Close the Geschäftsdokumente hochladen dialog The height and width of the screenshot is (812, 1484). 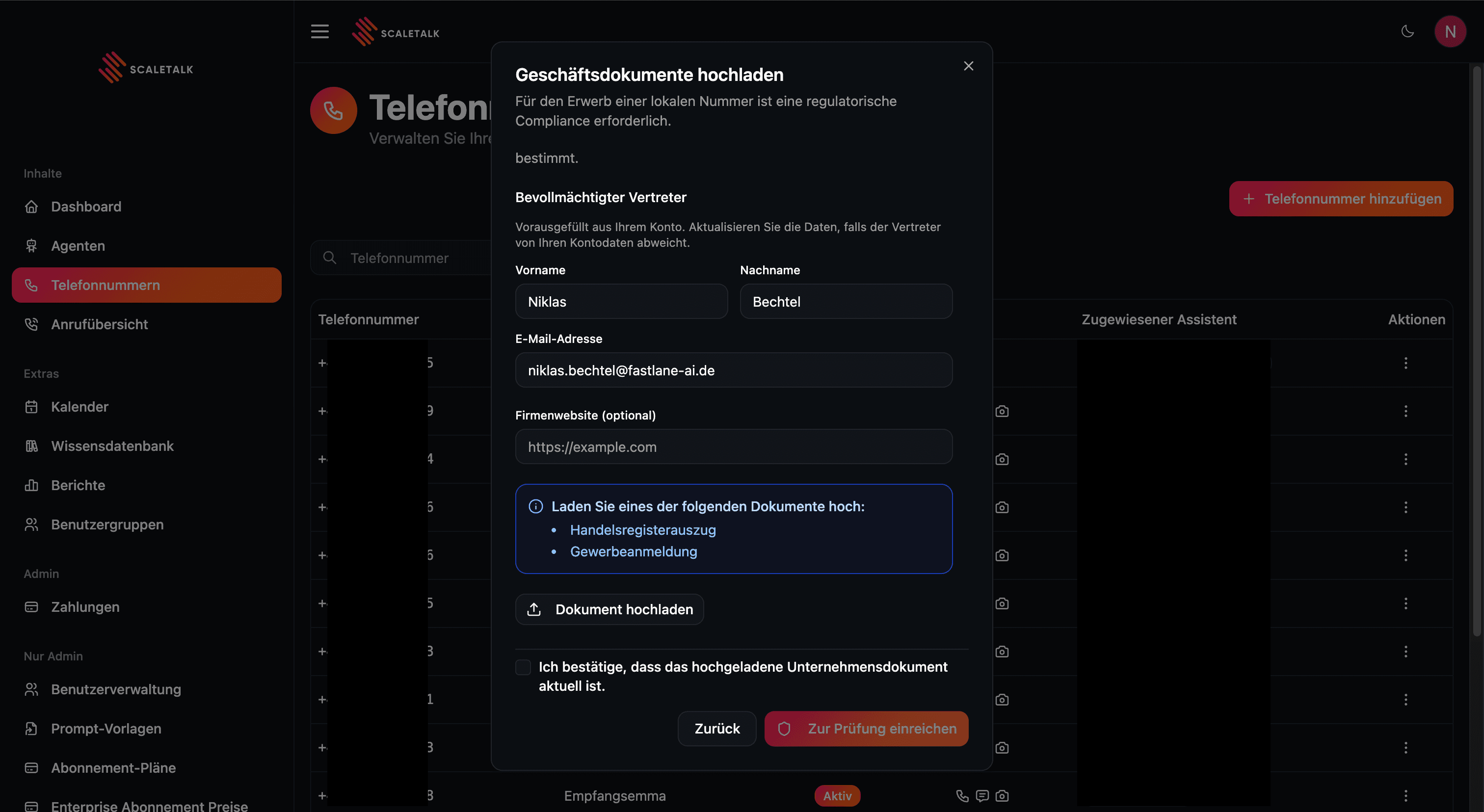968,66
